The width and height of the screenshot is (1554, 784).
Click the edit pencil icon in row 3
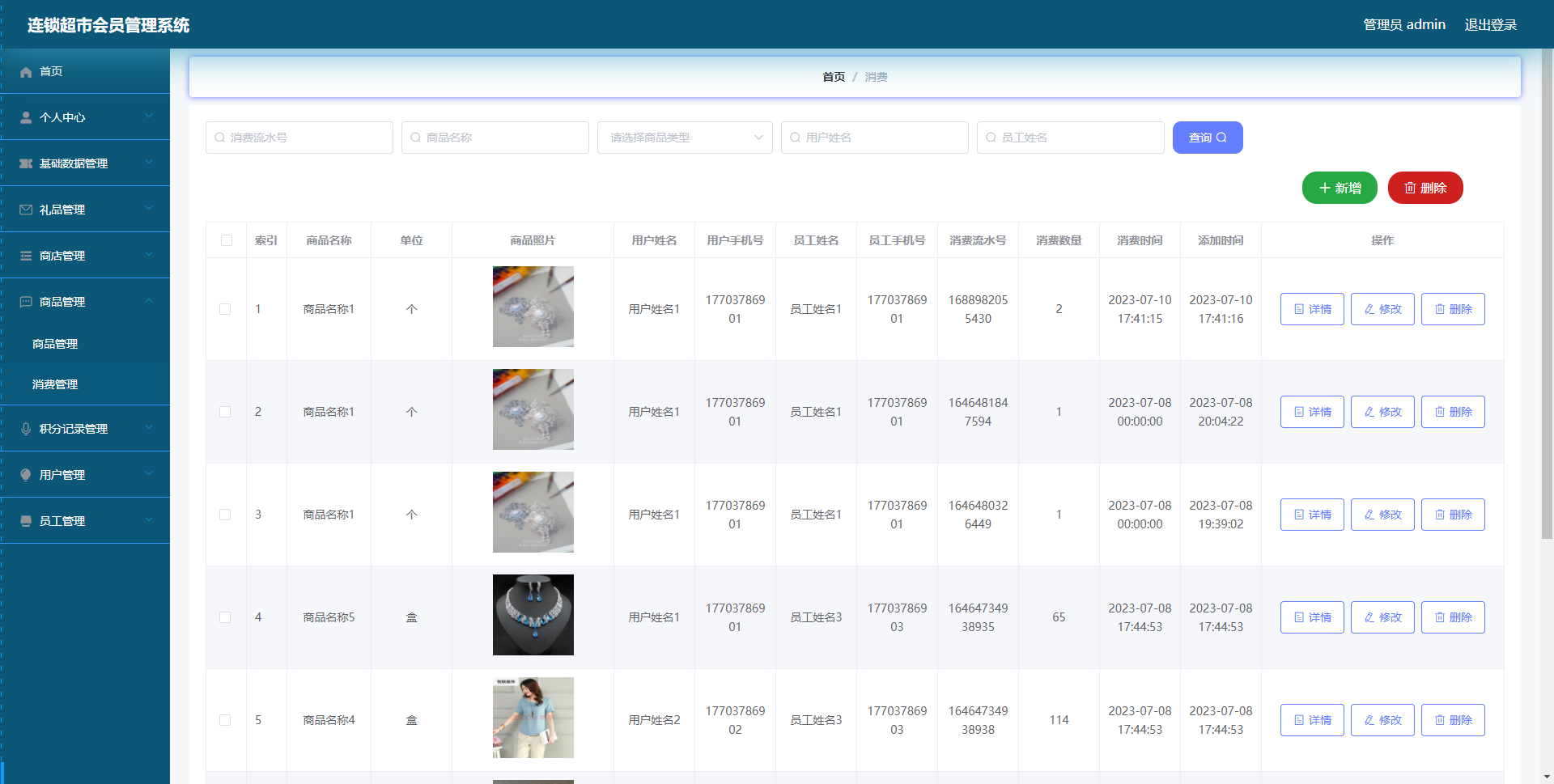1369,515
